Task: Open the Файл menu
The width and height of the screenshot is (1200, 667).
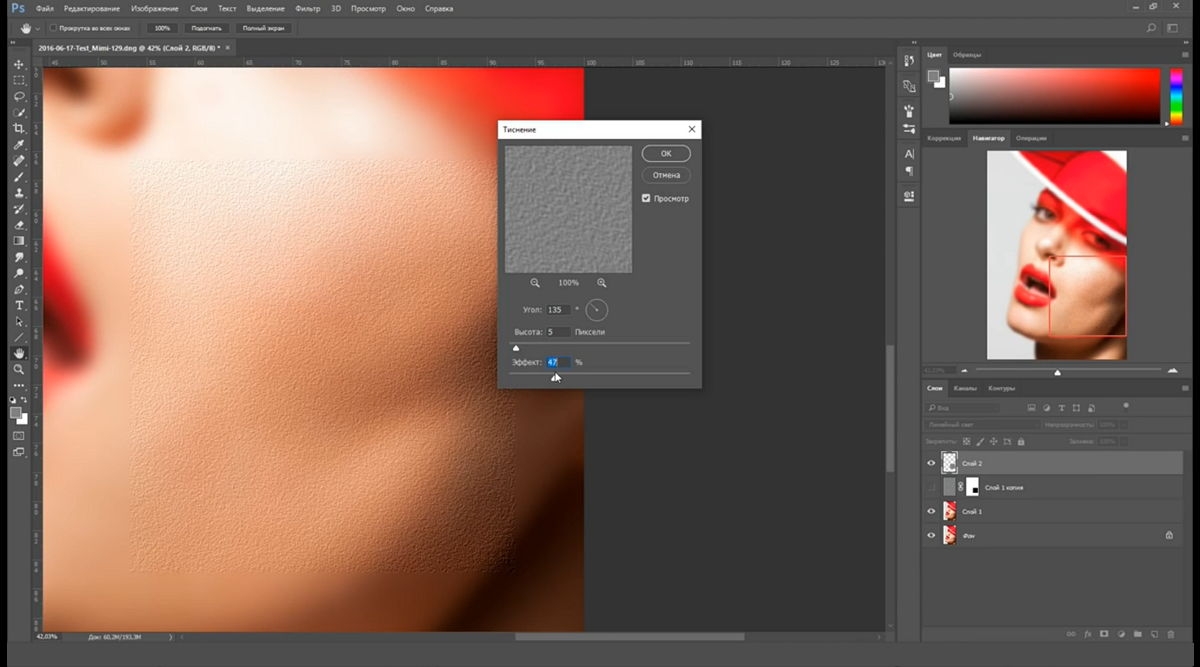Action: [x=44, y=8]
